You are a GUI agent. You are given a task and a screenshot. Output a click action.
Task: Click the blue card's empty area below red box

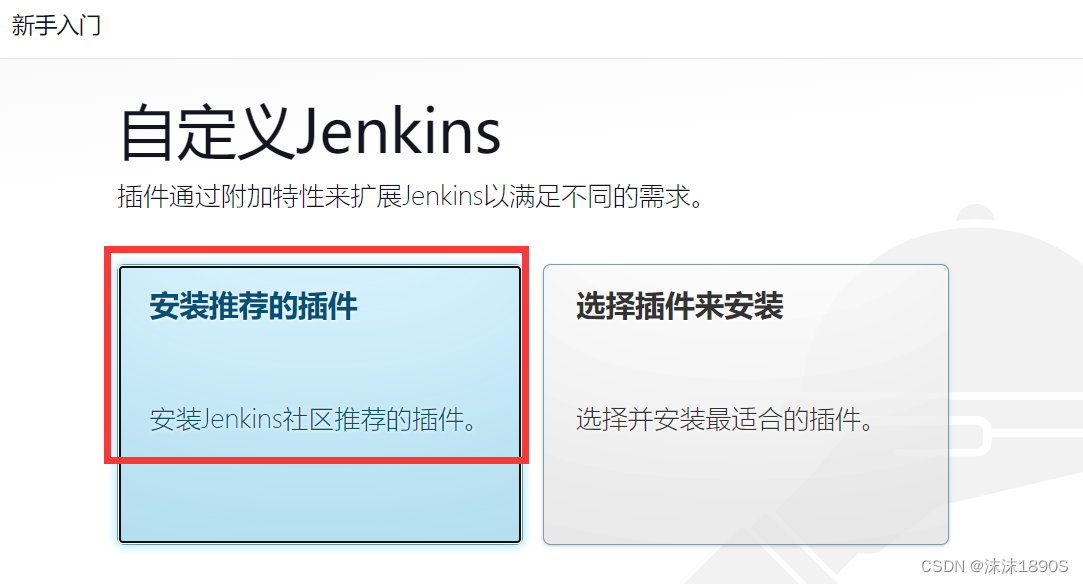(x=320, y=503)
